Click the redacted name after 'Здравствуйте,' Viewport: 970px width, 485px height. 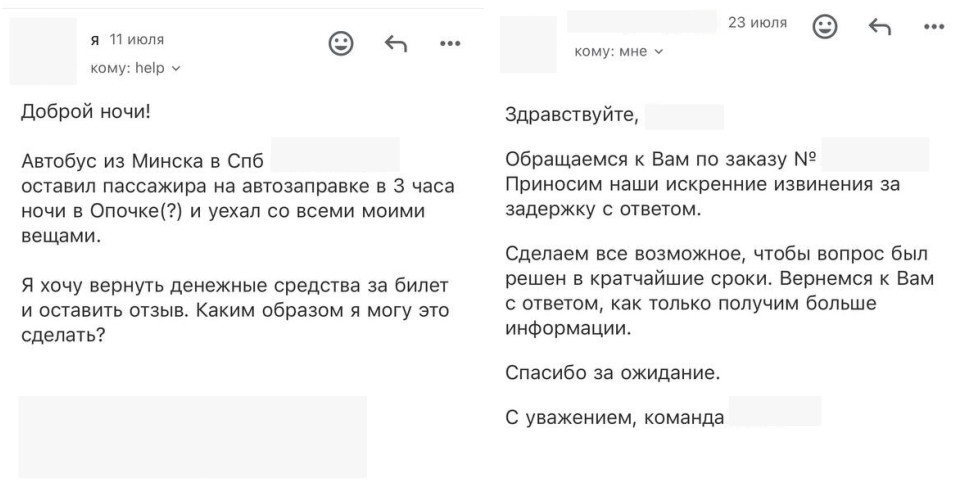684,117
